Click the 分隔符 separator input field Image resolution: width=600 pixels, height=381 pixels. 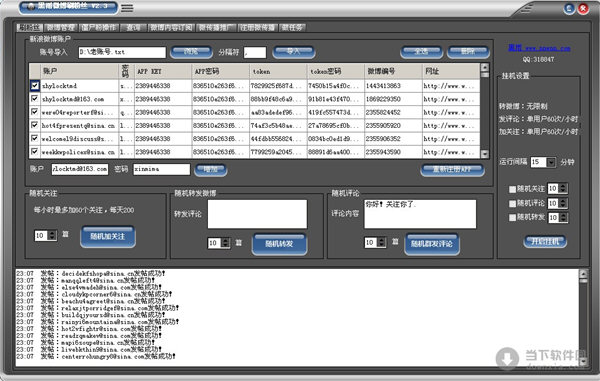coord(255,52)
